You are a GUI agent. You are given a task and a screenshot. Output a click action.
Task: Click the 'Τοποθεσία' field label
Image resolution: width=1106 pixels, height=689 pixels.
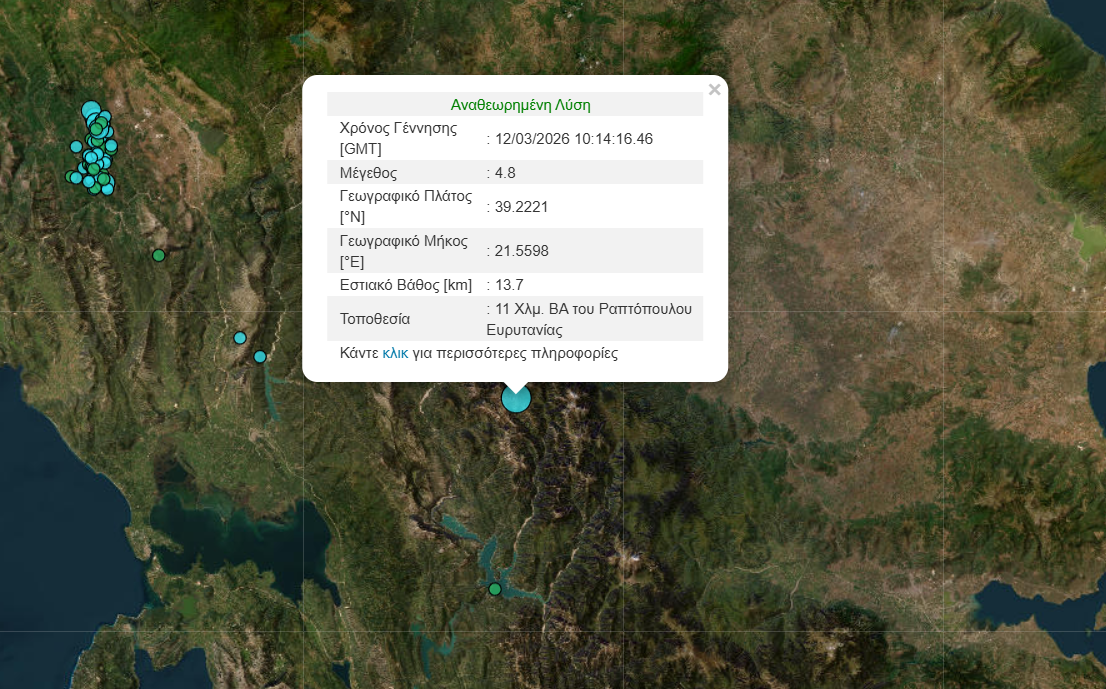pyautogui.click(x=375, y=319)
